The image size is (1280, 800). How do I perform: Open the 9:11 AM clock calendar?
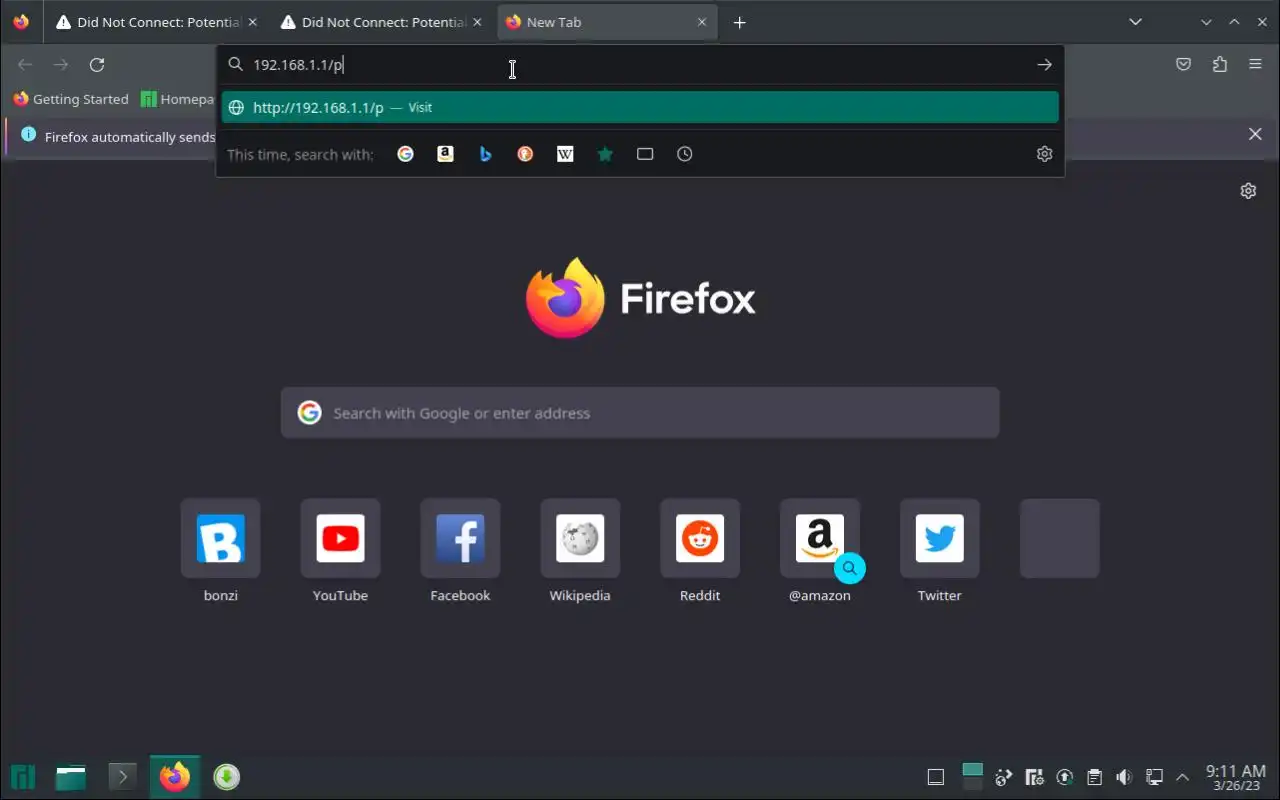tap(1236, 777)
